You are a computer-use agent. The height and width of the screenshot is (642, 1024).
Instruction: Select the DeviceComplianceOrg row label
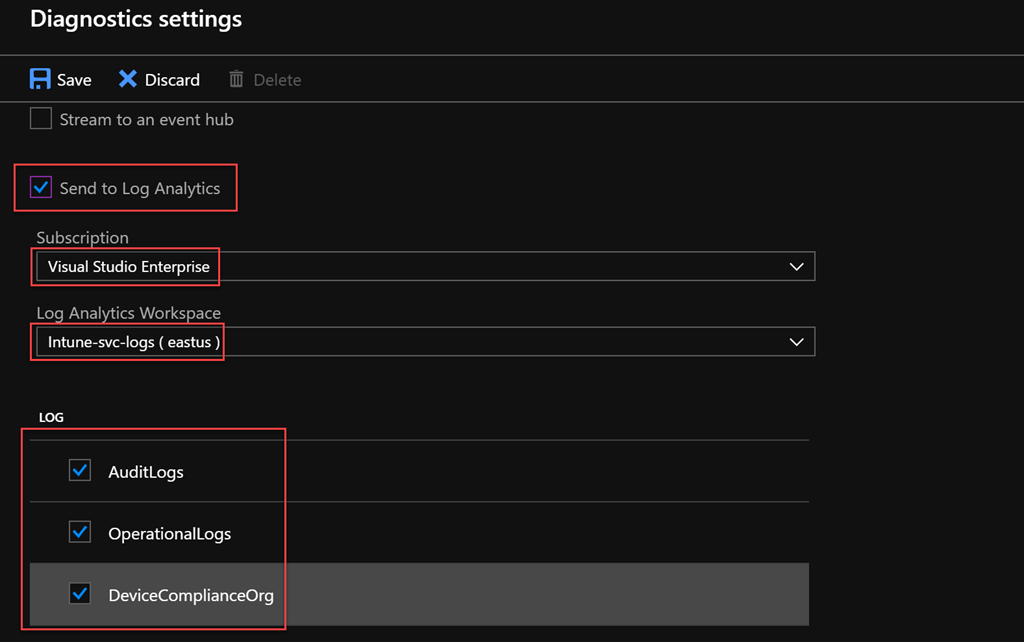pyautogui.click(x=191, y=596)
